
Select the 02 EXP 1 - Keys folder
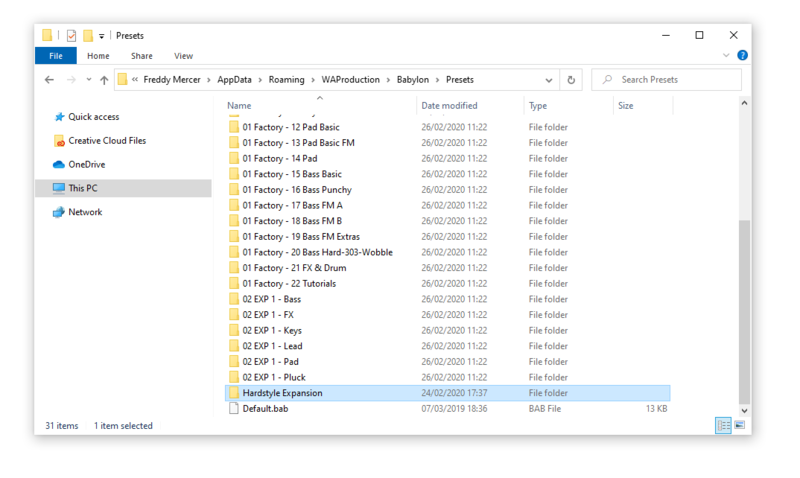click(x=271, y=331)
